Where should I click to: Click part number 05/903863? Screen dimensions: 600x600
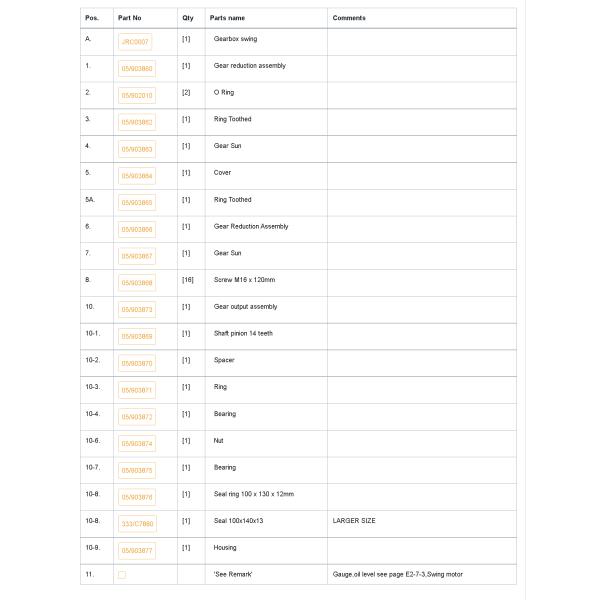pos(137,149)
